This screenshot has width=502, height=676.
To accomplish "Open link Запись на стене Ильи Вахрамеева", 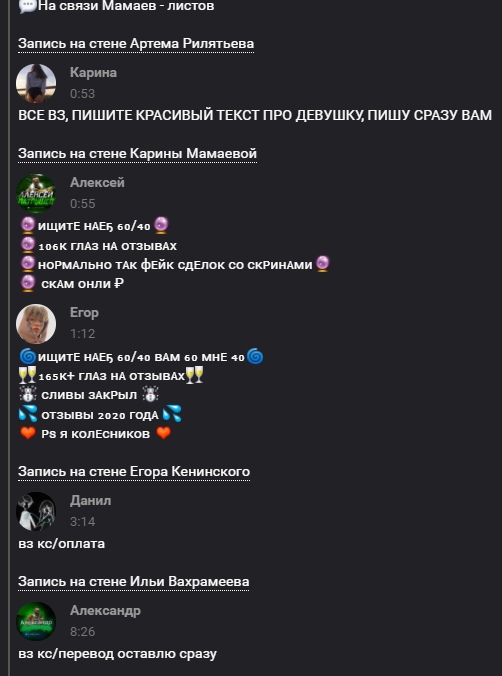I will pyautogui.click(x=134, y=582).
